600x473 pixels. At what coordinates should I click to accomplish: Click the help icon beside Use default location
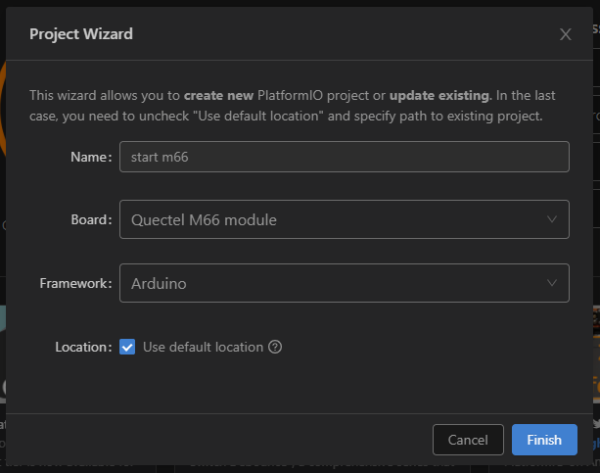tap(275, 347)
